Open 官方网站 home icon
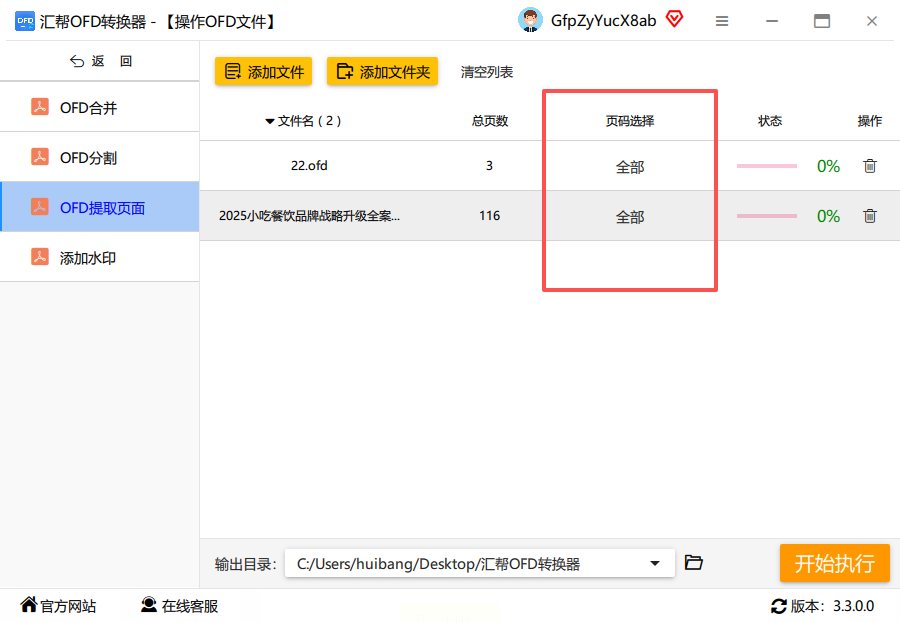 tap(29, 604)
